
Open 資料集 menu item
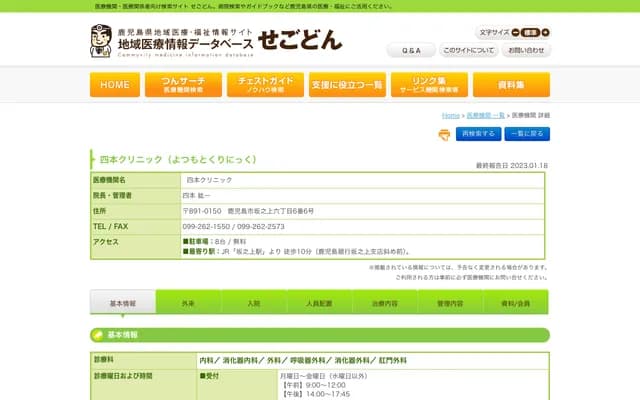[x=511, y=85]
